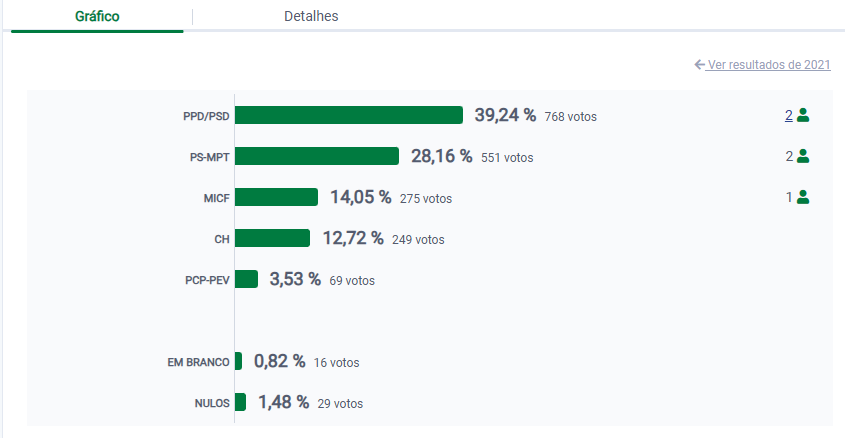Select the CH green results bar
Image resolution: width=845 pixels, height=438 pixels.
tap(272, 238)
